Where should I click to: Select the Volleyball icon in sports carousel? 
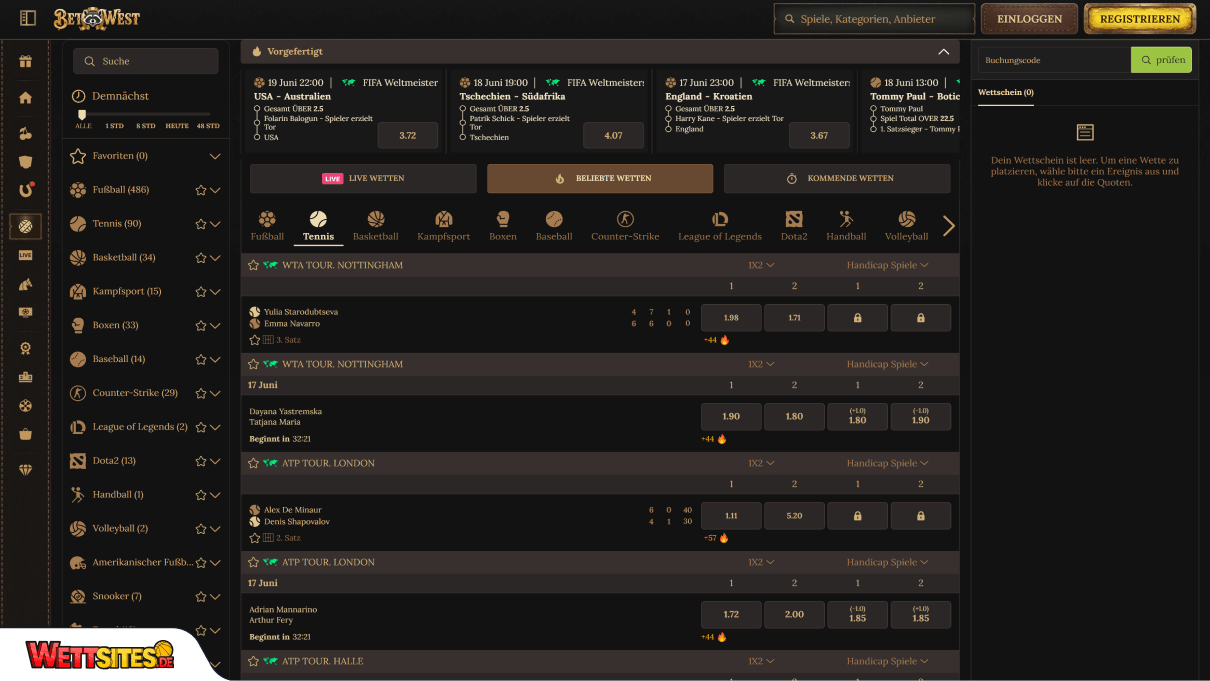pyautogui.click(x=907, y=219)
